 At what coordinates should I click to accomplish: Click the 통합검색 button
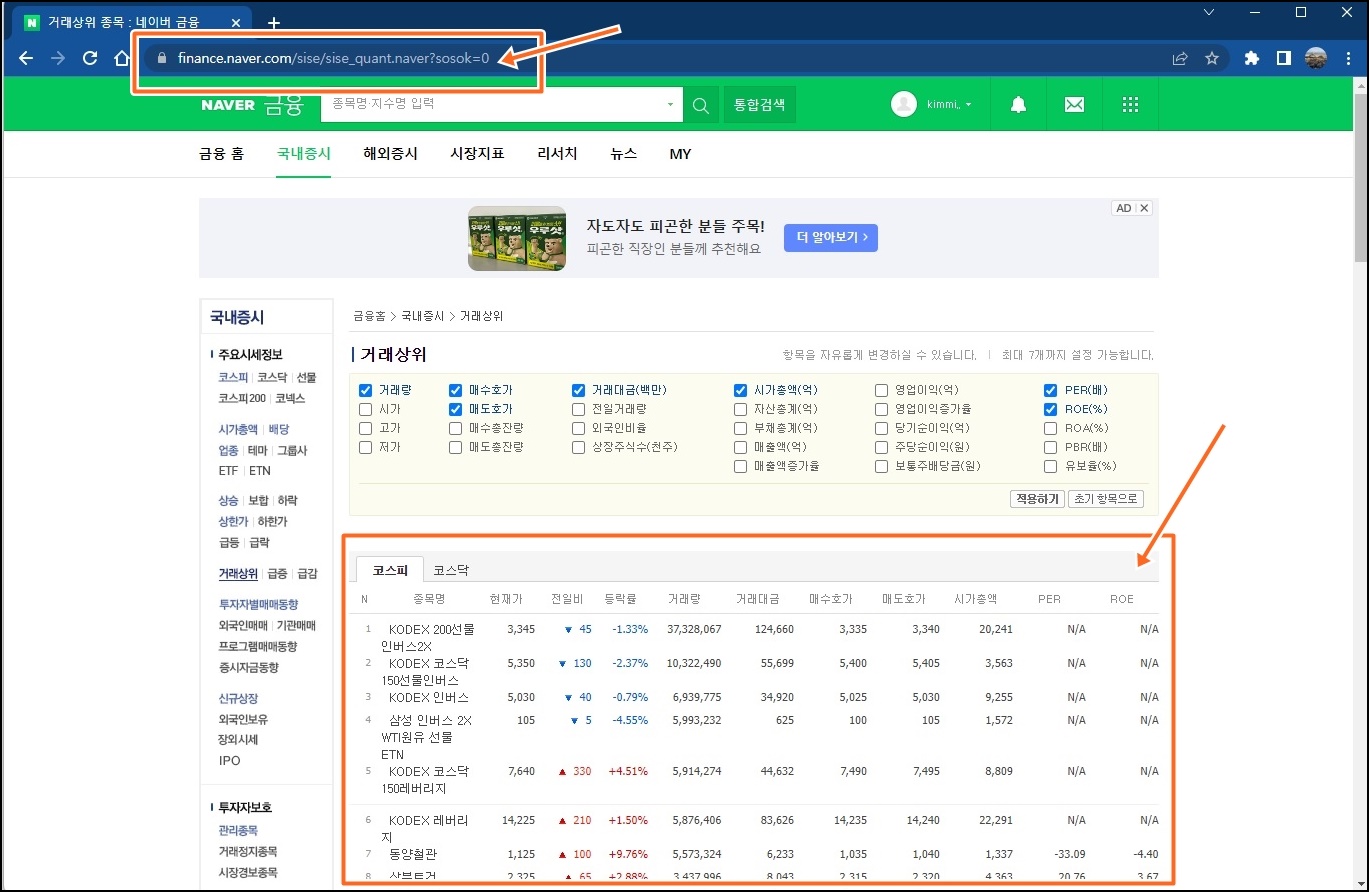pyautogui.click(x=759, y=105)
